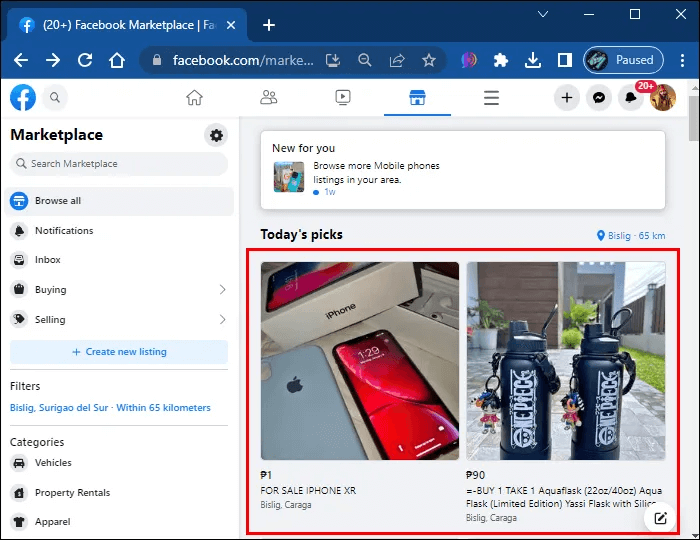Screen dimensions: 700x540
Task: Select the Facebook Marketplace browser tab
Action: (127, 25)
